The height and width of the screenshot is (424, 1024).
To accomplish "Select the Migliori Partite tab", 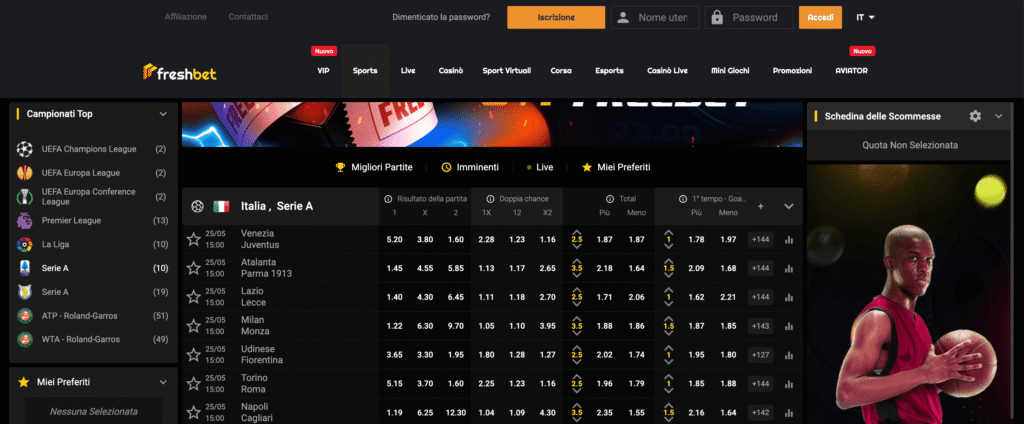I will (374, 167).
